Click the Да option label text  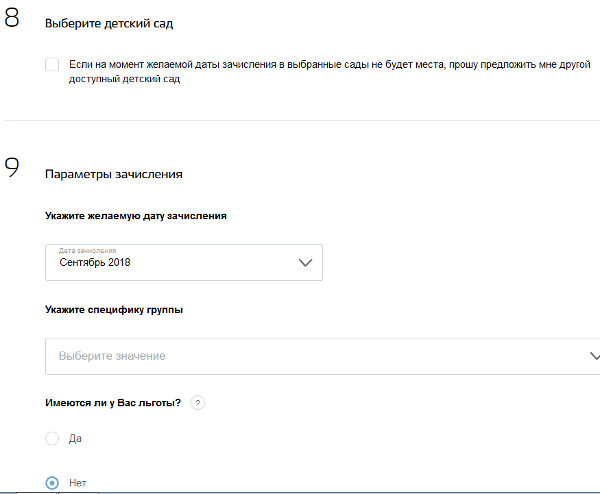76,439
